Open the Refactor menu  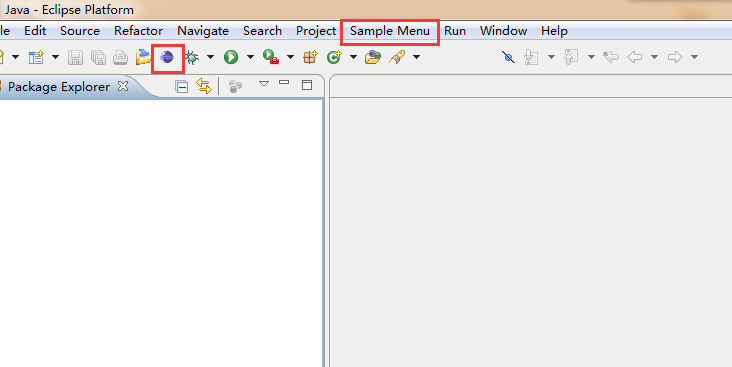138,31
